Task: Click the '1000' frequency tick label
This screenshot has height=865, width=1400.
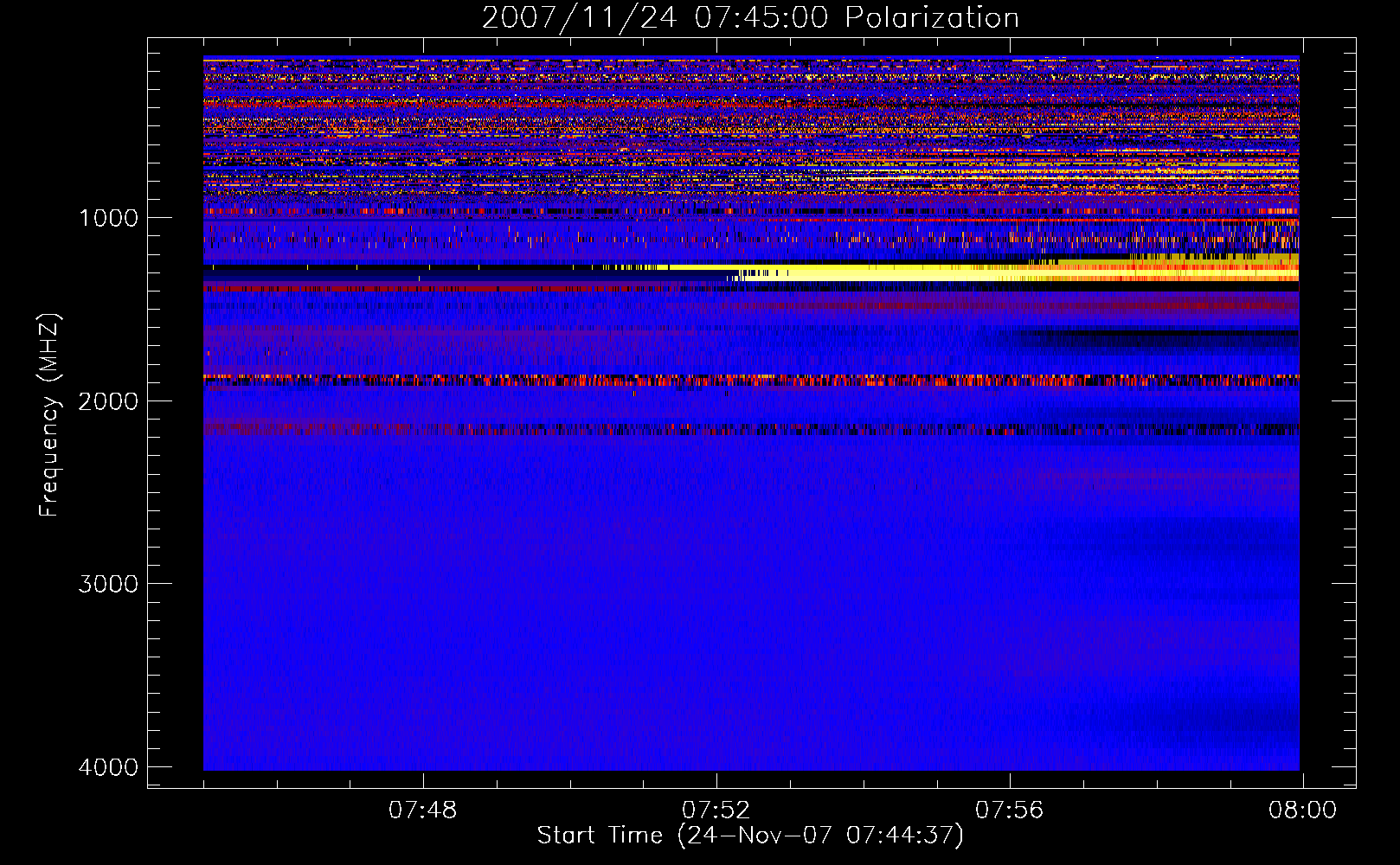Action: point(108,218)
